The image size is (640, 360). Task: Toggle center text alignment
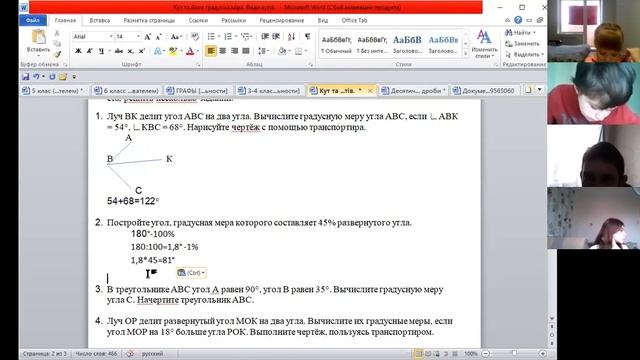coord(223,51)
